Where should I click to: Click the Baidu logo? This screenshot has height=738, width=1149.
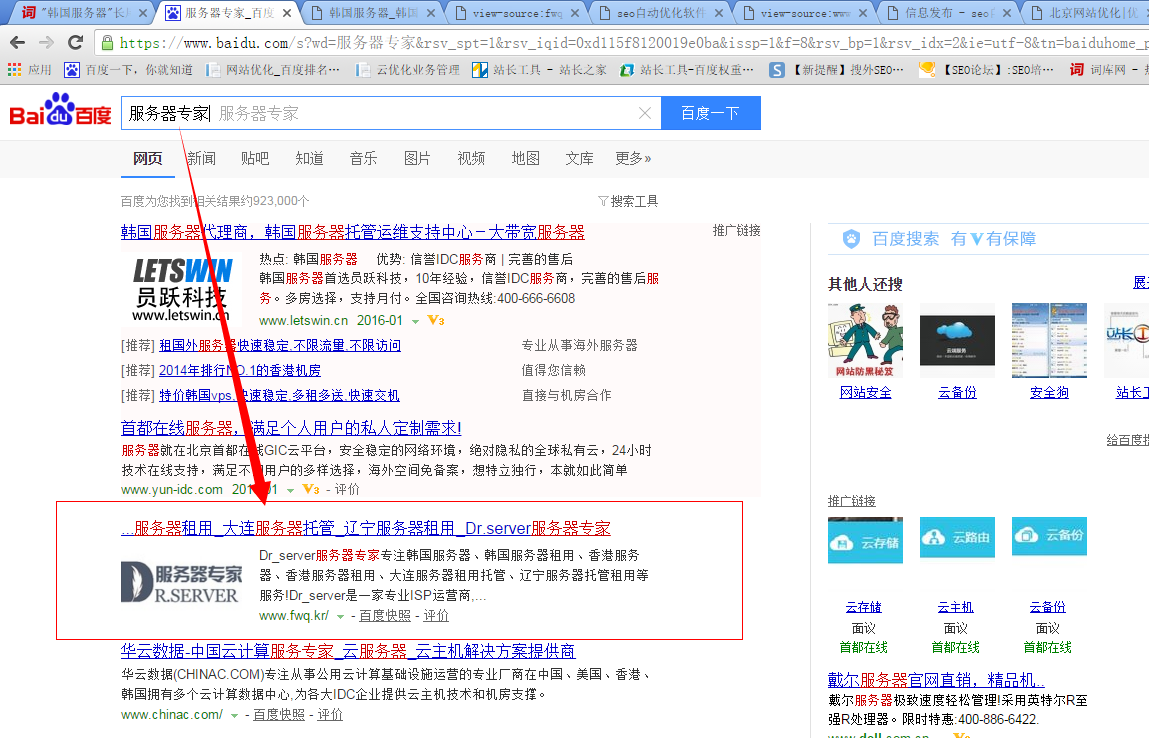coord(60,112)
